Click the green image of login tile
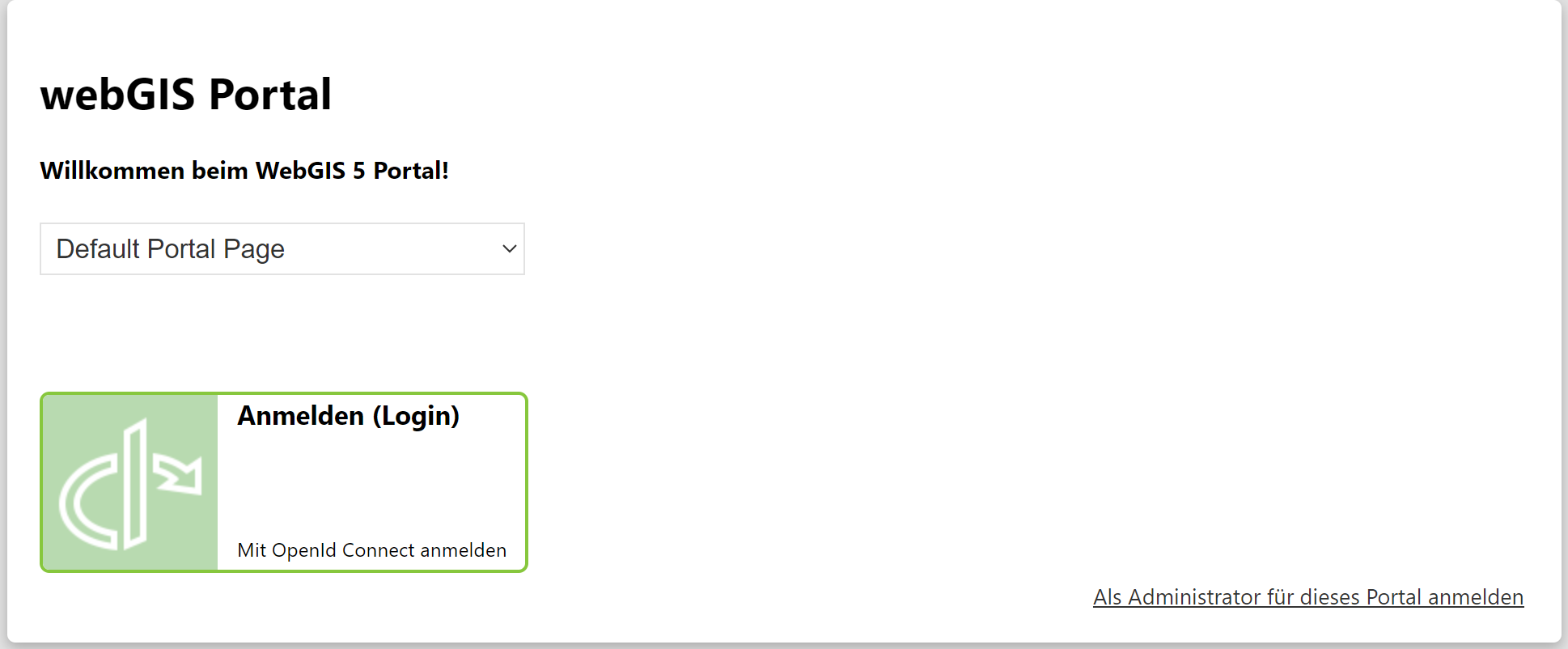 pyautogui.click(x=130, y=482)
